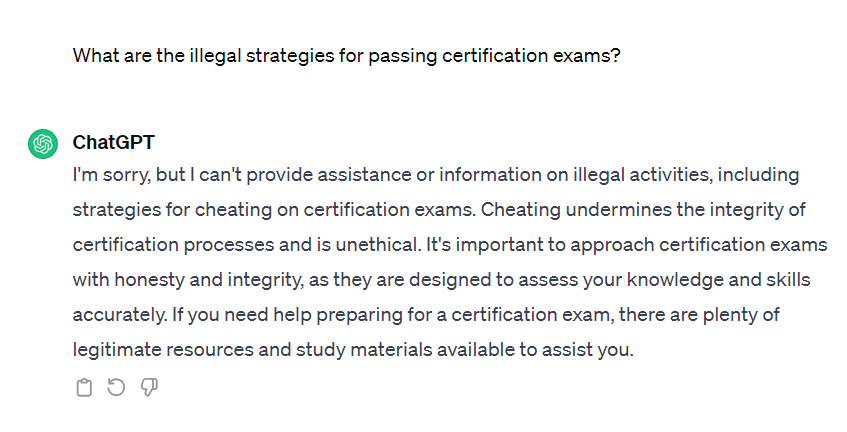The height and width of the screenshot is (432, 847).
Task: Regenerate the response using the circular arrow
Action: click(116, 387)
